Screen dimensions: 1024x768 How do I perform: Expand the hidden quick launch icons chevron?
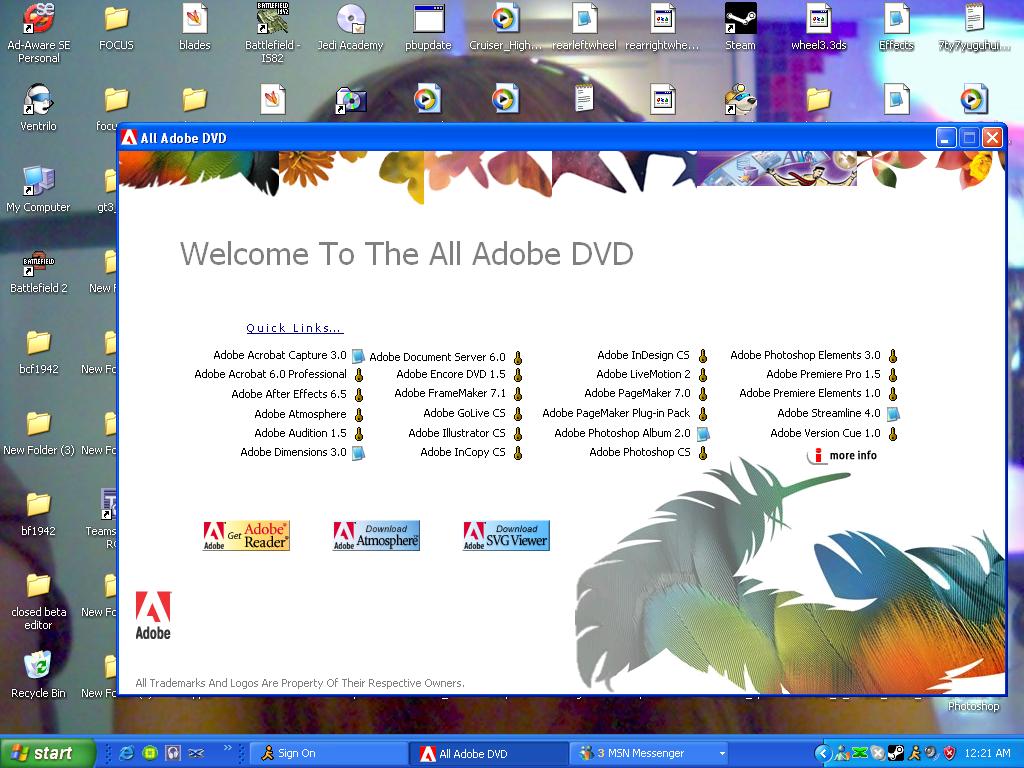227,748
